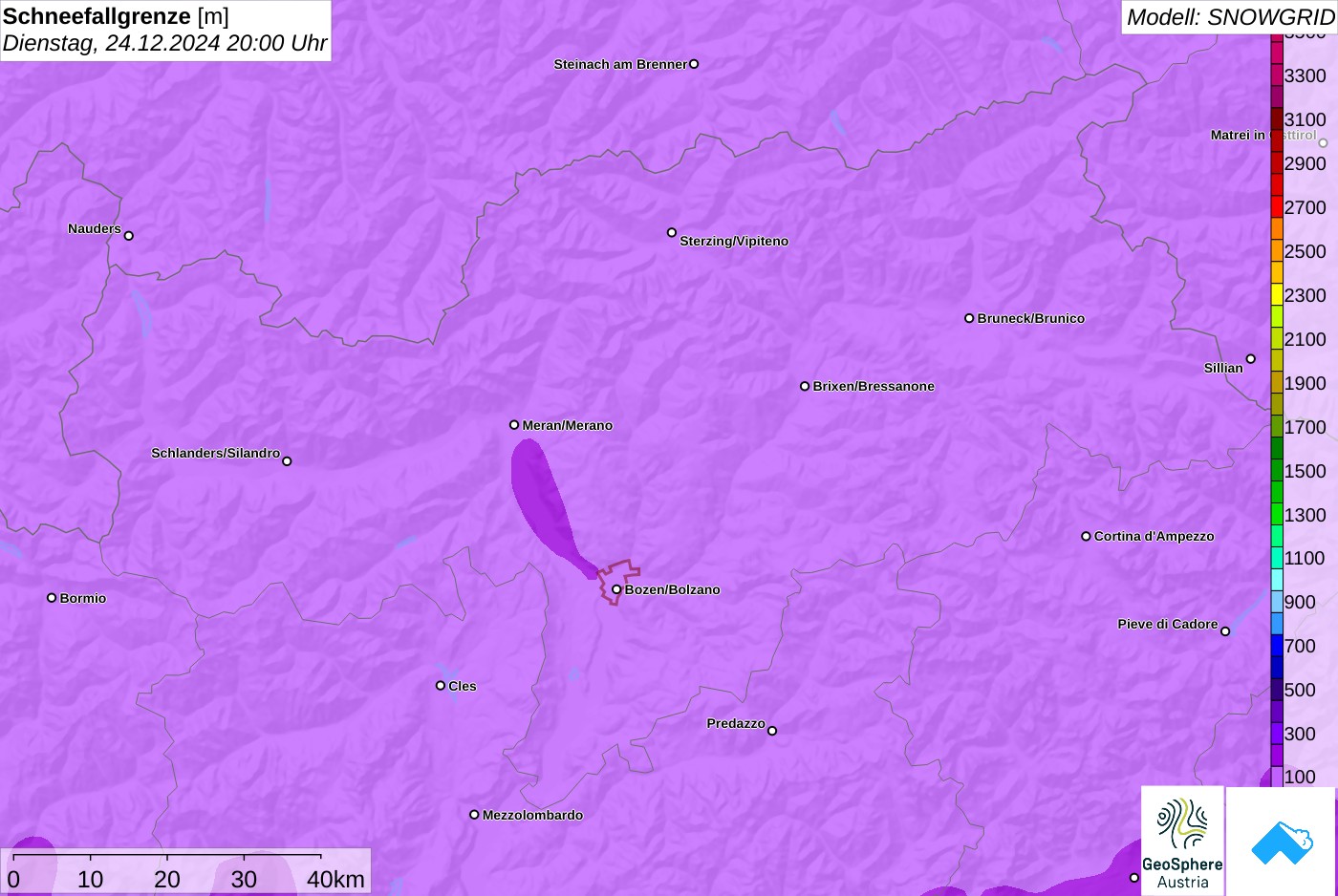The height and width of the screenshot is (896, 1338).
Task: Select the Brixen/Bressanone location dot
Action: point(805,386)
